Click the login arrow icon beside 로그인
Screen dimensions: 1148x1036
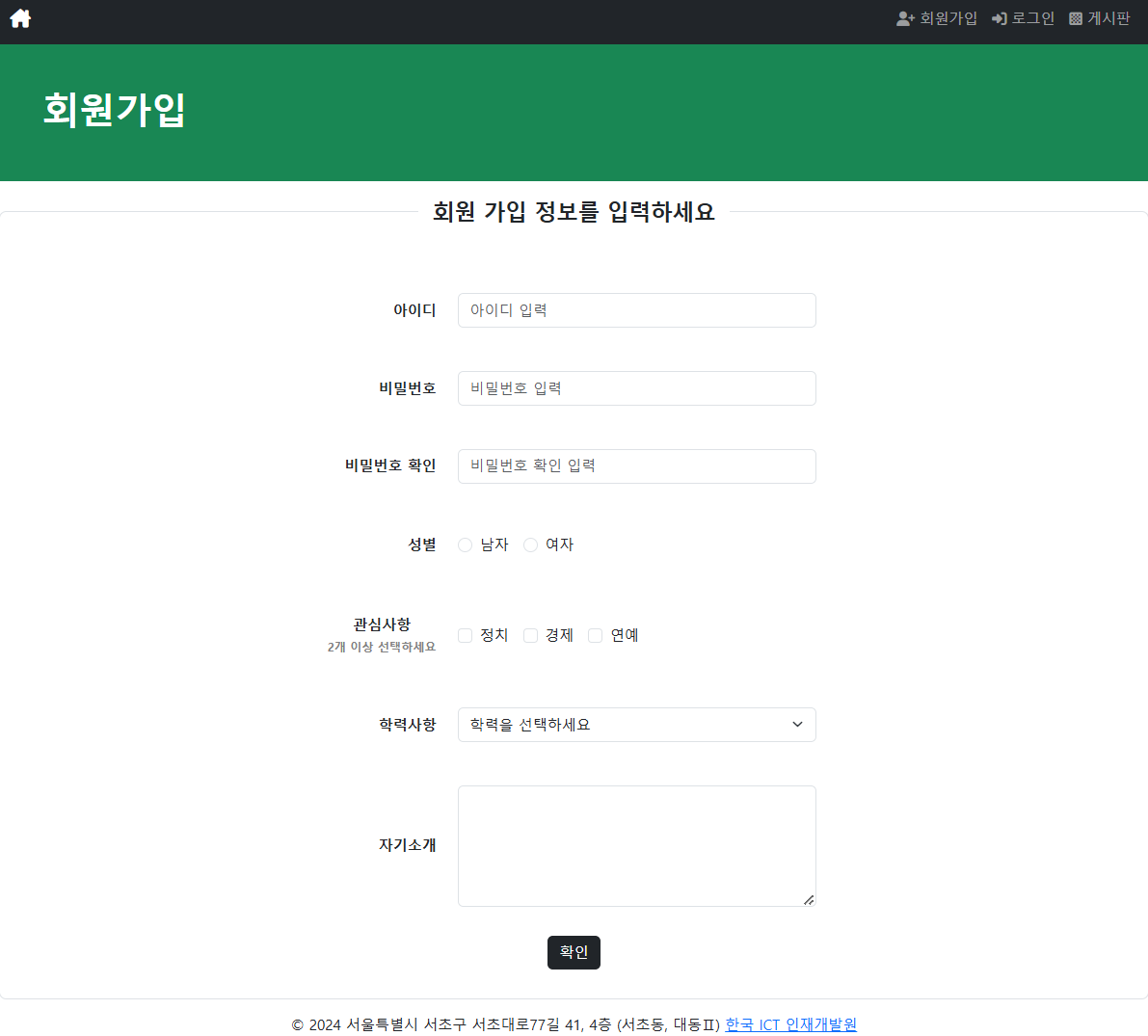(999, 18)
